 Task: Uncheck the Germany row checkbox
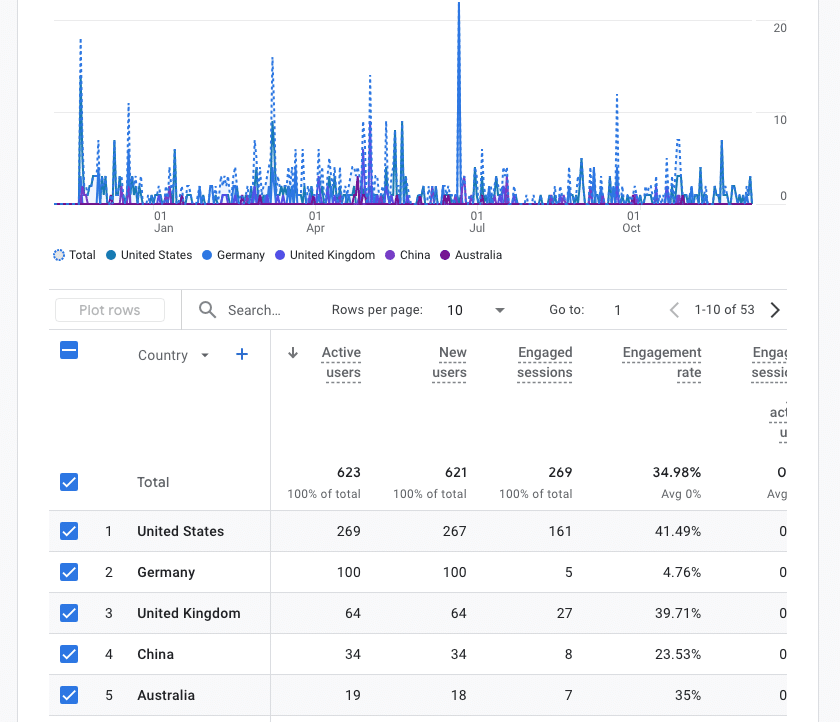[x=69, y=572]
